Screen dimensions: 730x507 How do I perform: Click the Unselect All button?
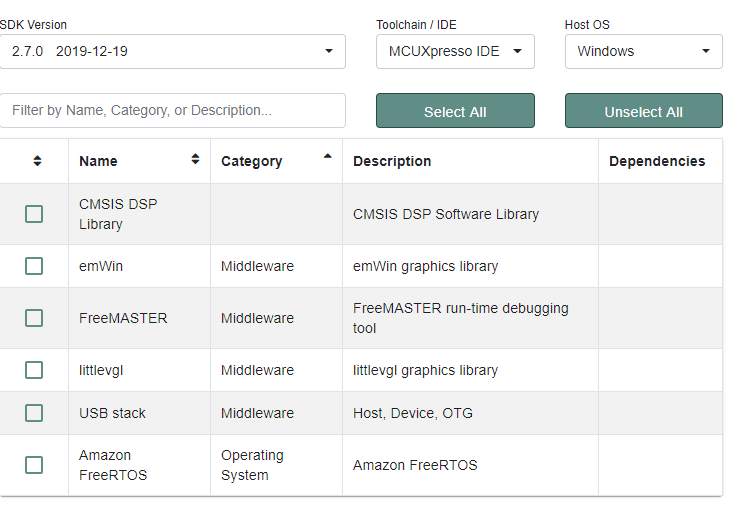pos(643,111)
